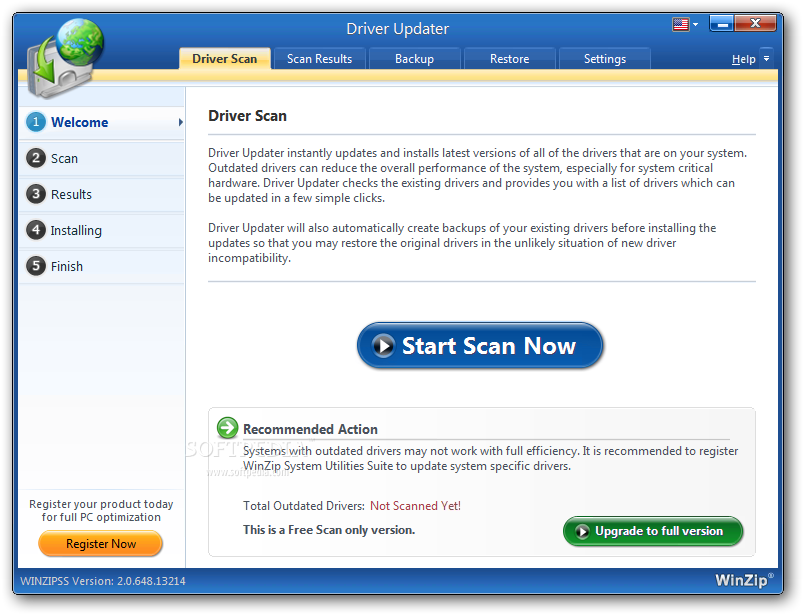Open the Help menu
The height and width of the screenshot is (615, 804).
point(743,59)
